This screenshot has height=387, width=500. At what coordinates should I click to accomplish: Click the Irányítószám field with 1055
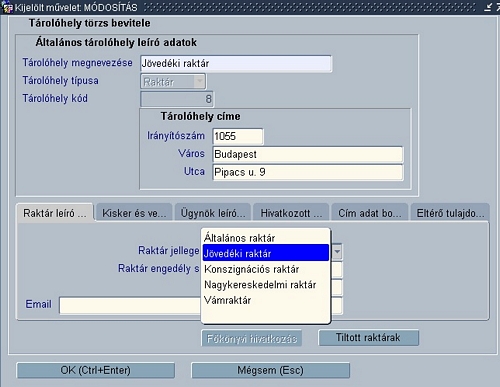click(238, 136)
